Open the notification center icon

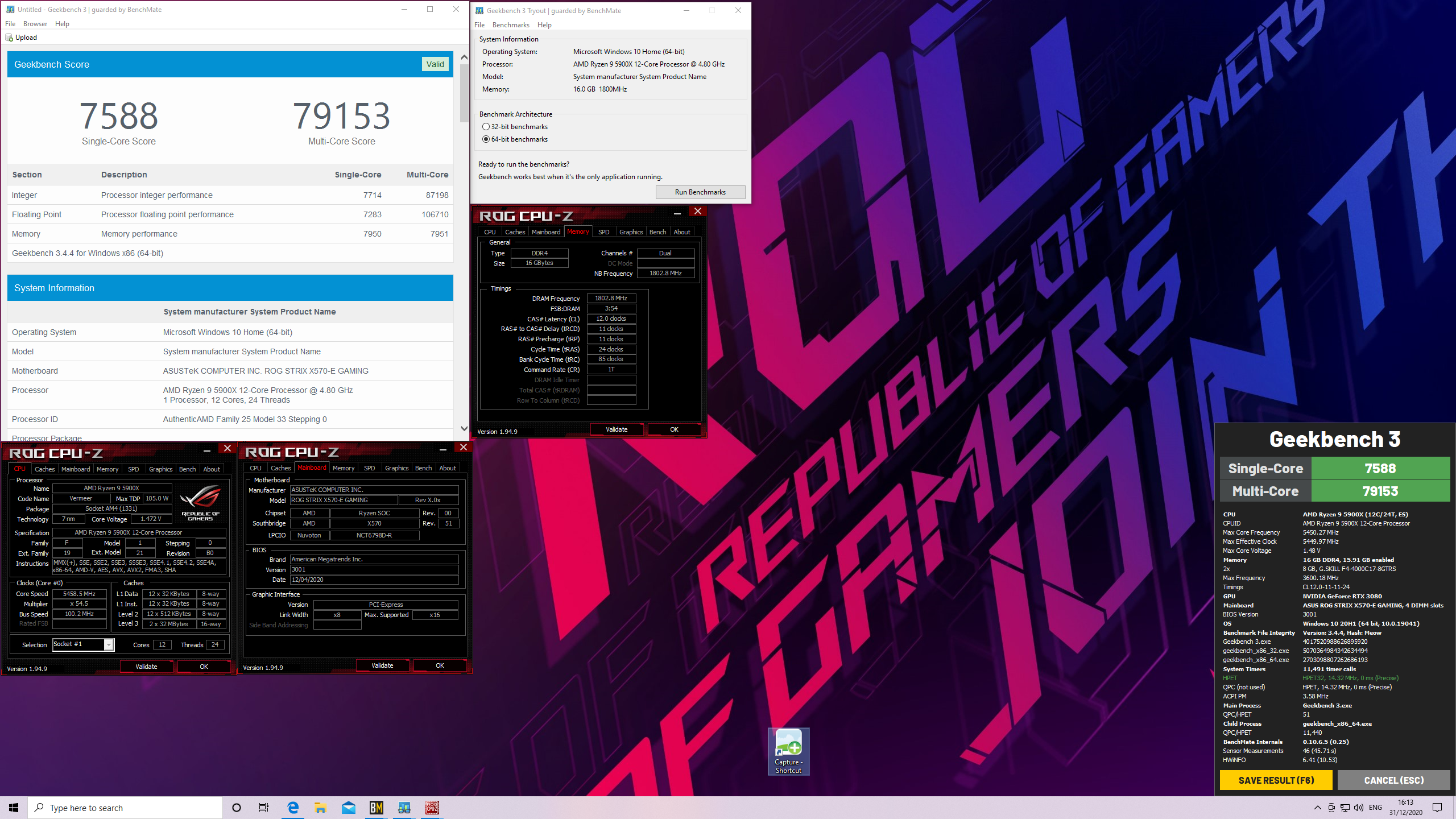[1437, 808]
